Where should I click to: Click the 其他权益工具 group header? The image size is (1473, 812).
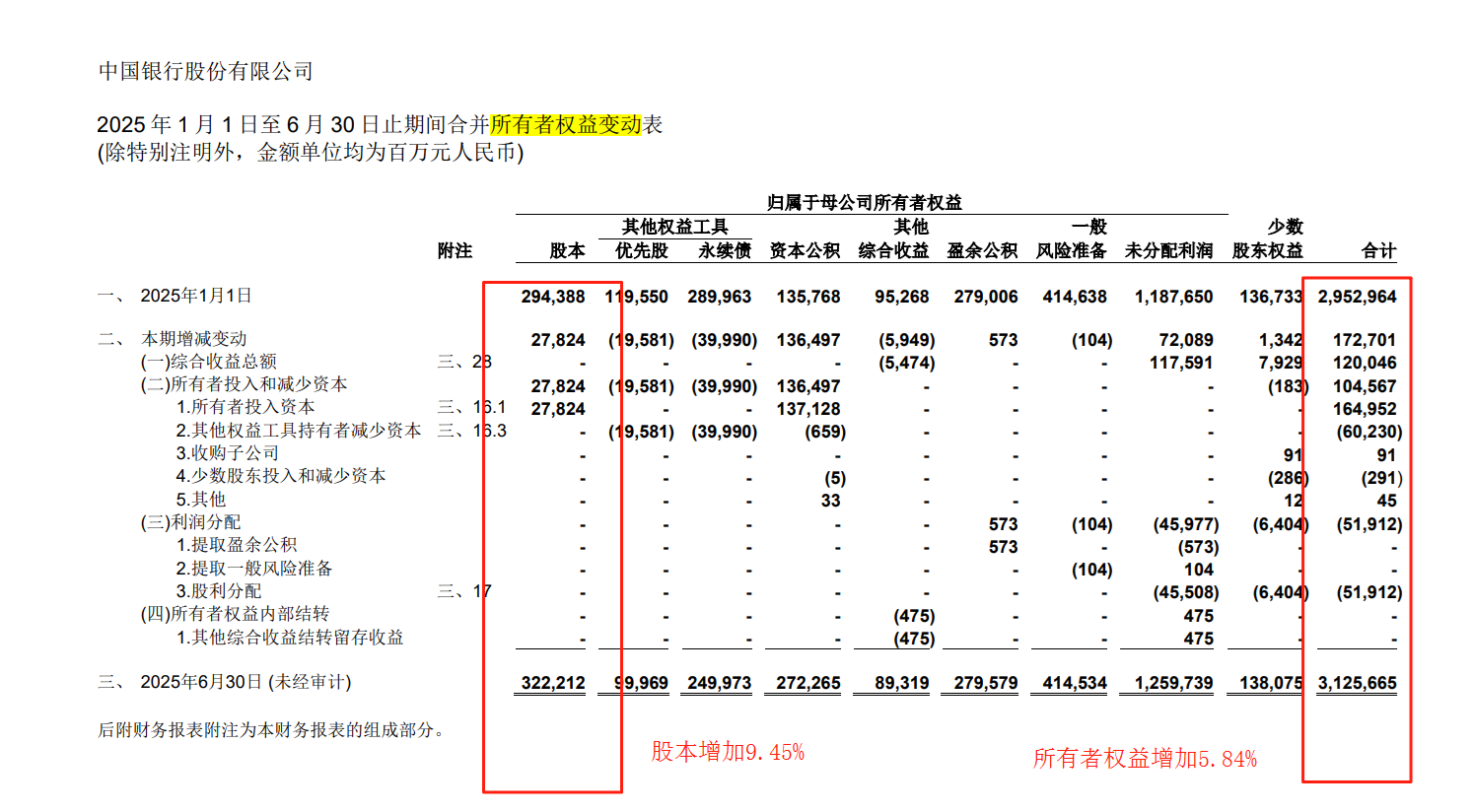[x=675, y=227]
